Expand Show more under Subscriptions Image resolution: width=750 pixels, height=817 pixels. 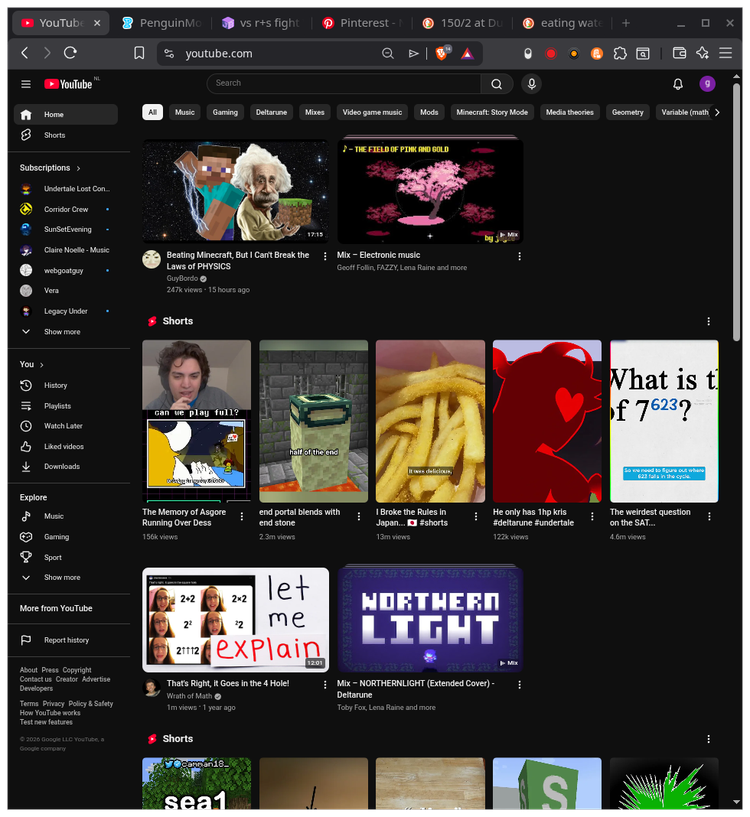(66, 332)
